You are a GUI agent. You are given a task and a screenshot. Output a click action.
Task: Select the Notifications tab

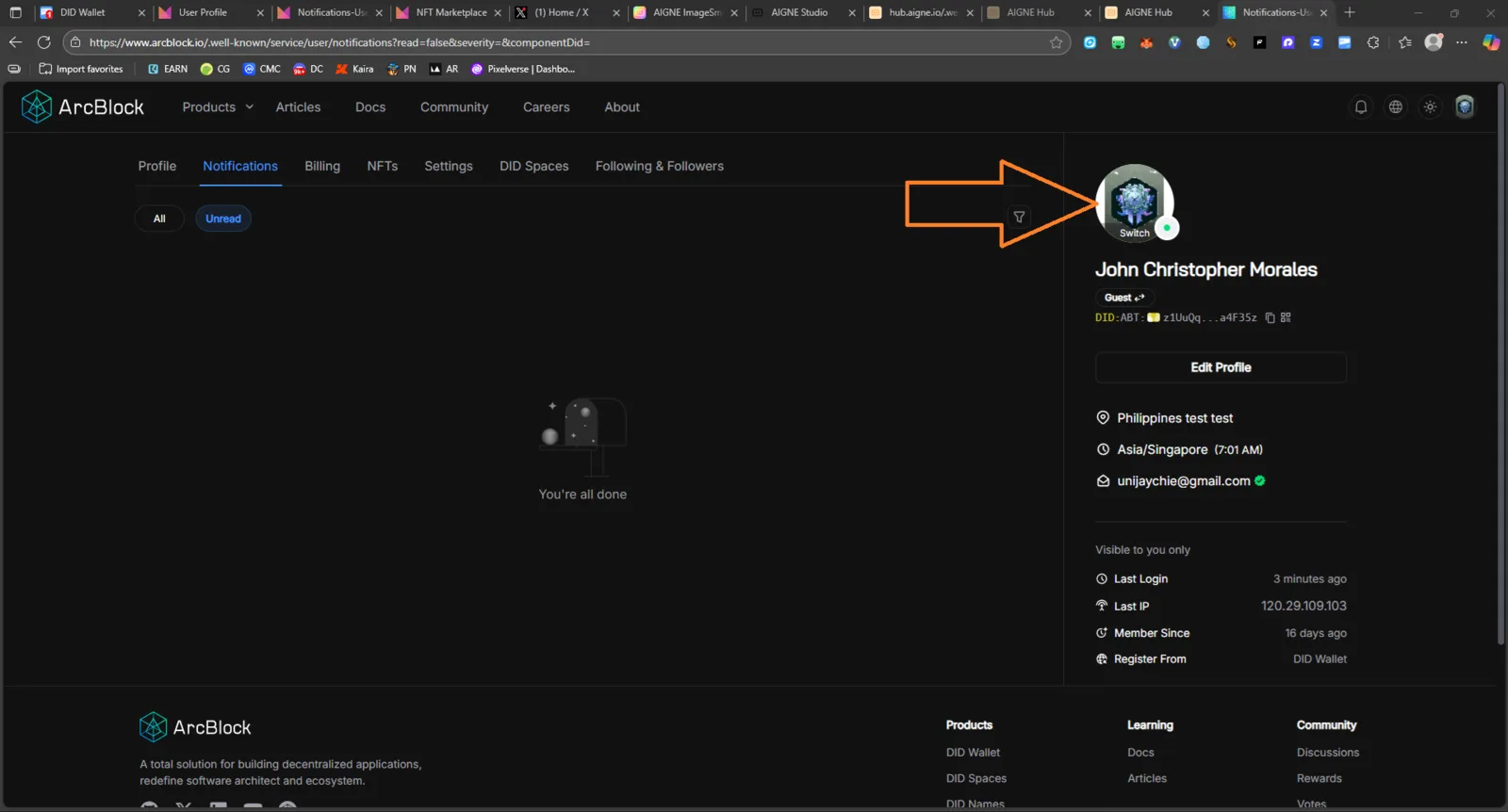coord(240,166)
